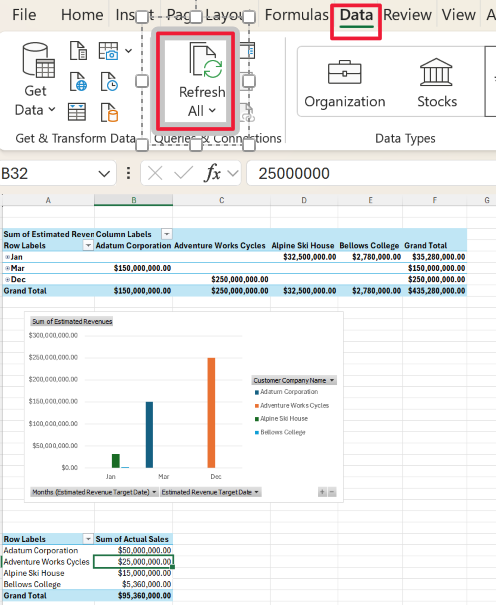Screen dimensions: 496x605
Task: Switch to the View tab
Action: click(458, 15)
